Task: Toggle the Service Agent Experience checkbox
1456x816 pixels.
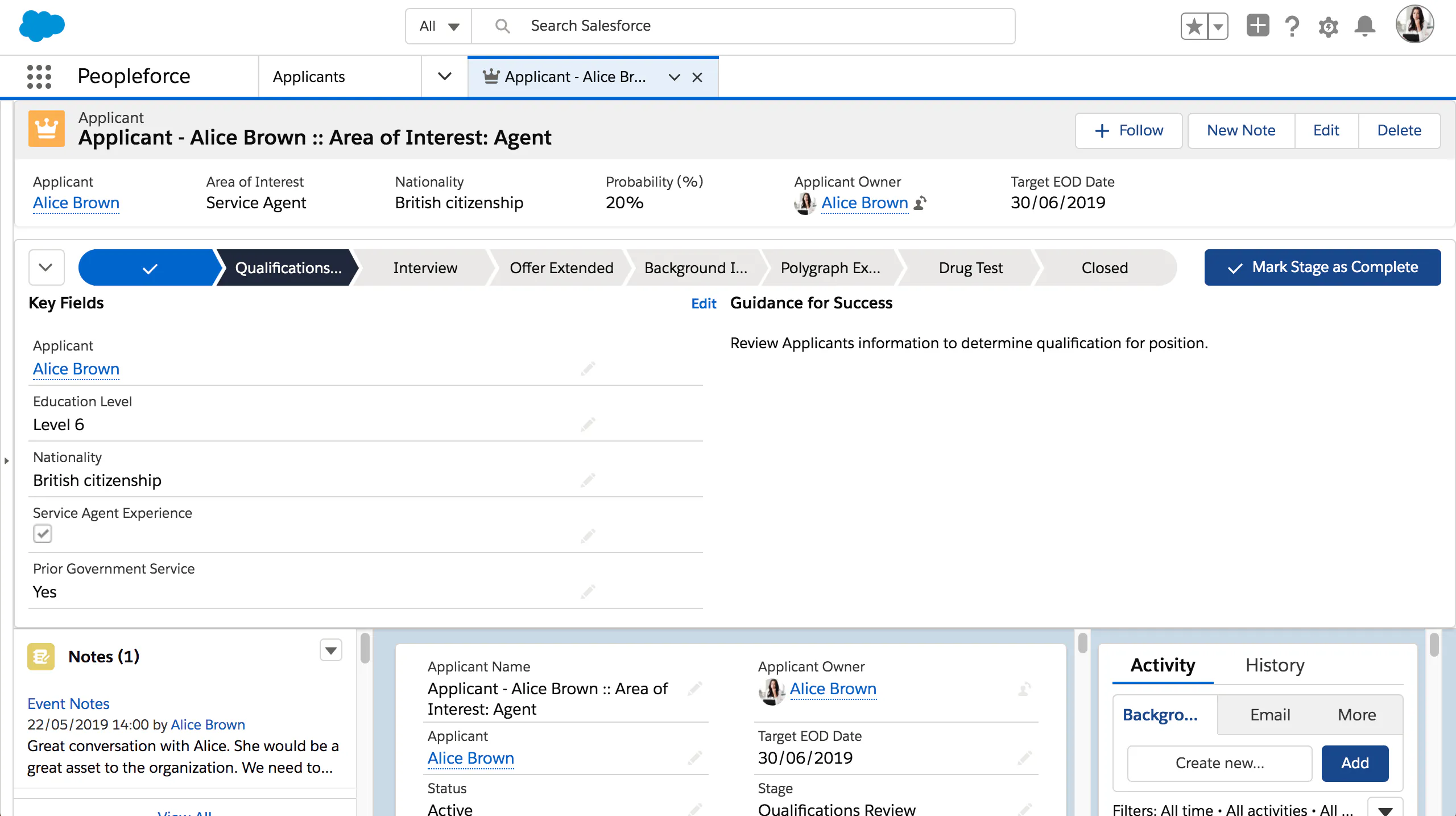Action: 43,534
